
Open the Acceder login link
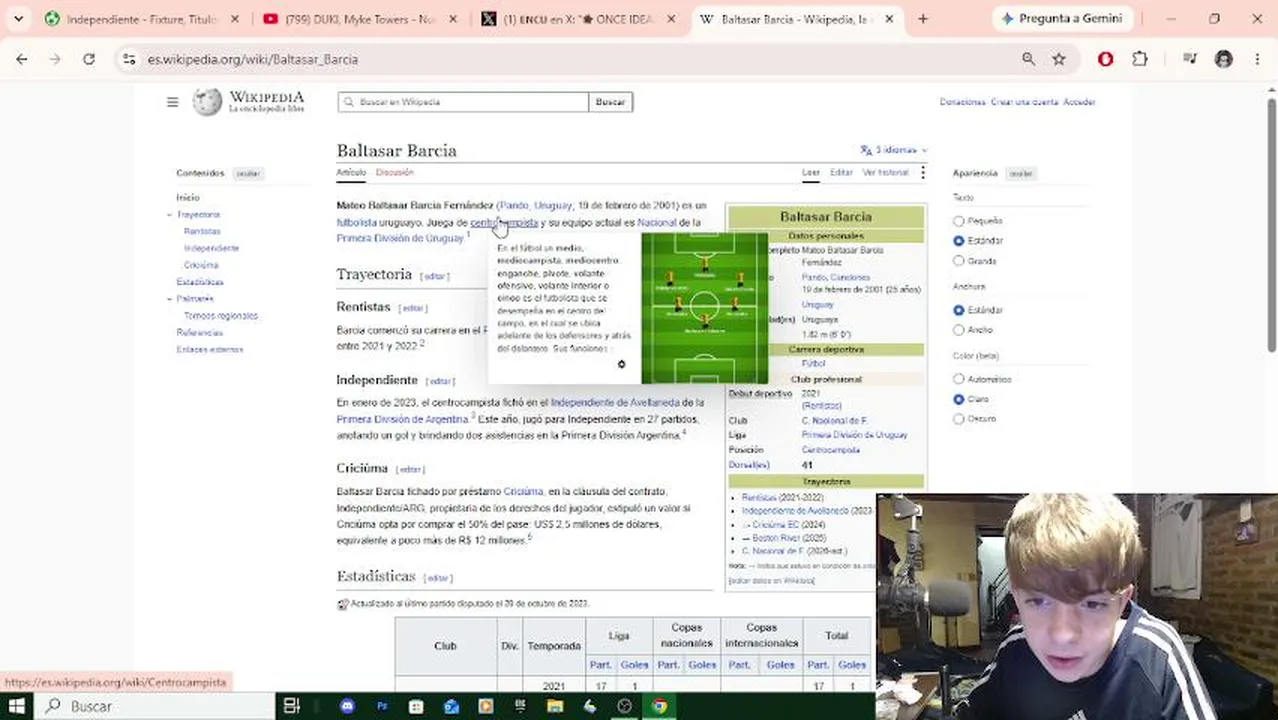coord(1079,102)
